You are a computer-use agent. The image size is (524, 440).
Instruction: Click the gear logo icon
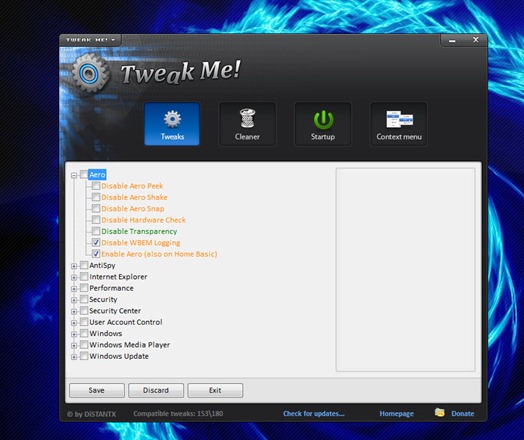[89, 73]
